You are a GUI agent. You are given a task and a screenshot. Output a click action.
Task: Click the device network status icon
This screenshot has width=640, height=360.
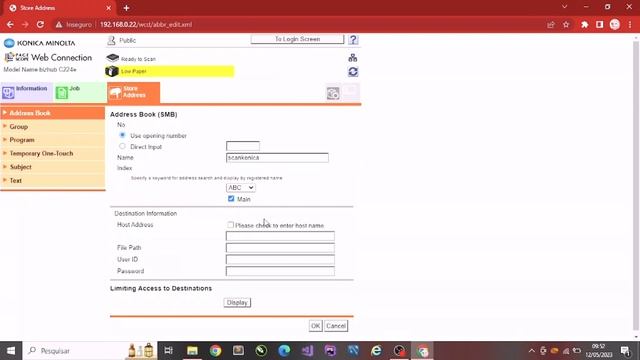click(x=353, y=58)
